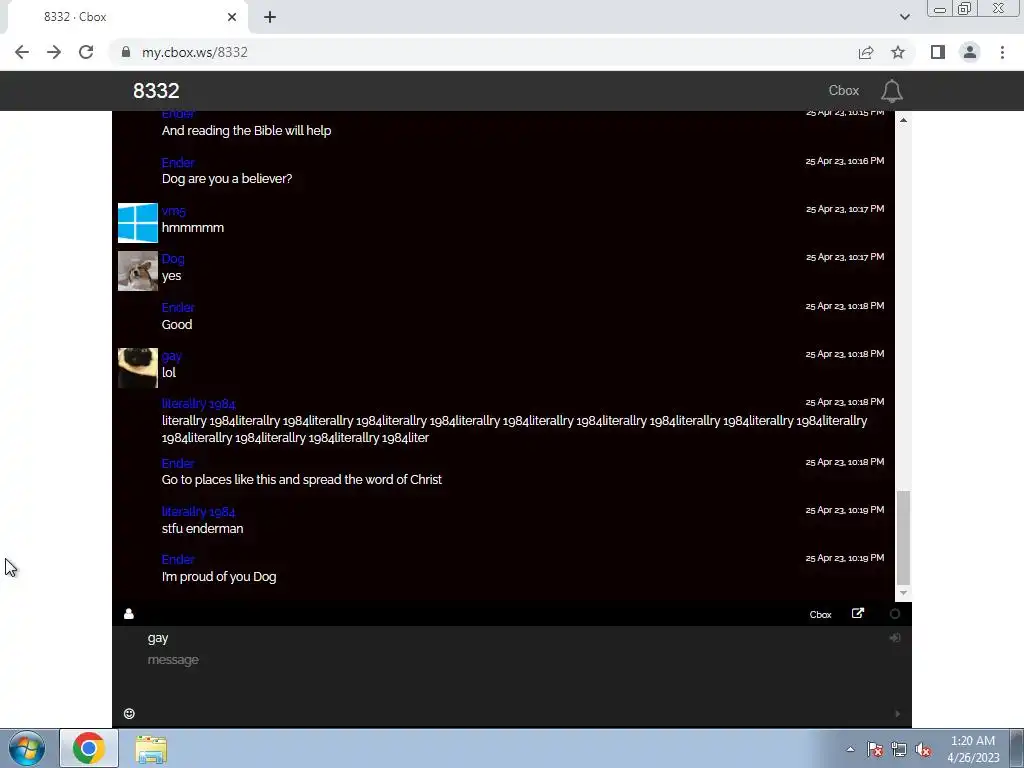Click the chat scrollbar up arrow

(x=903, y=120)
